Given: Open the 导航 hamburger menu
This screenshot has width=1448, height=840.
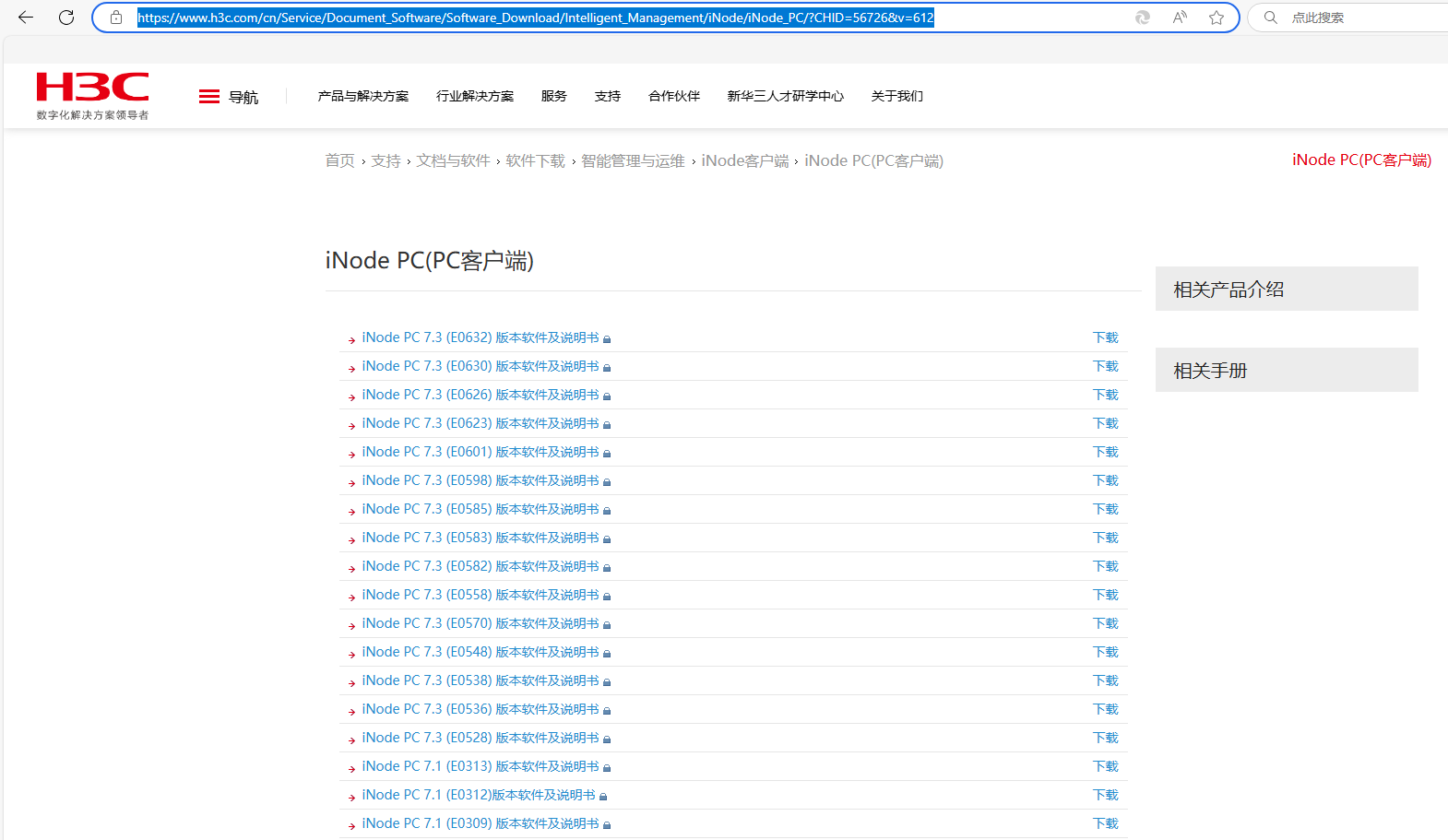Looking at the screenshot, I should coord(229,97).
